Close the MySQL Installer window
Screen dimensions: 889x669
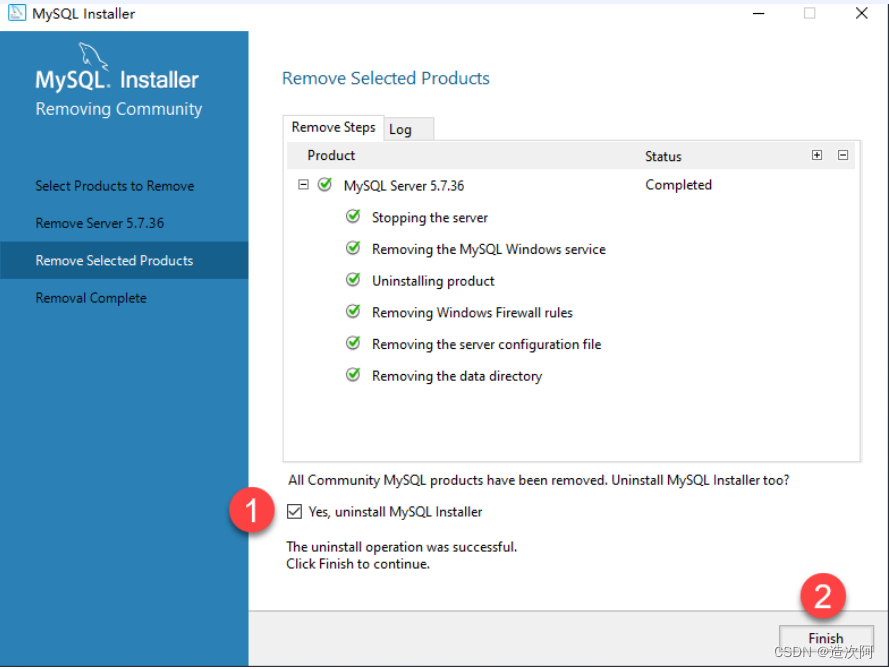(x=861, y=13)
